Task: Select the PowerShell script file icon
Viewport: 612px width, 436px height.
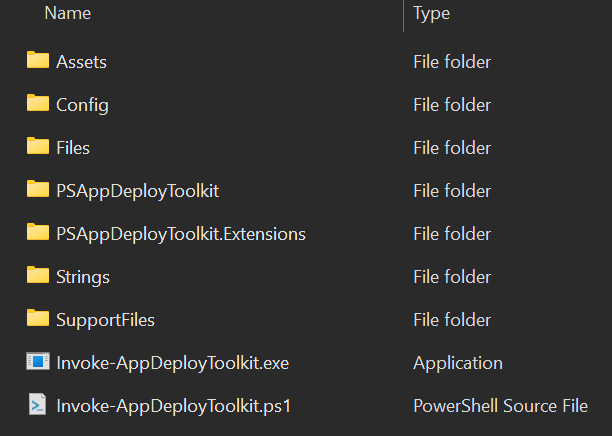Action: [37, 404]
